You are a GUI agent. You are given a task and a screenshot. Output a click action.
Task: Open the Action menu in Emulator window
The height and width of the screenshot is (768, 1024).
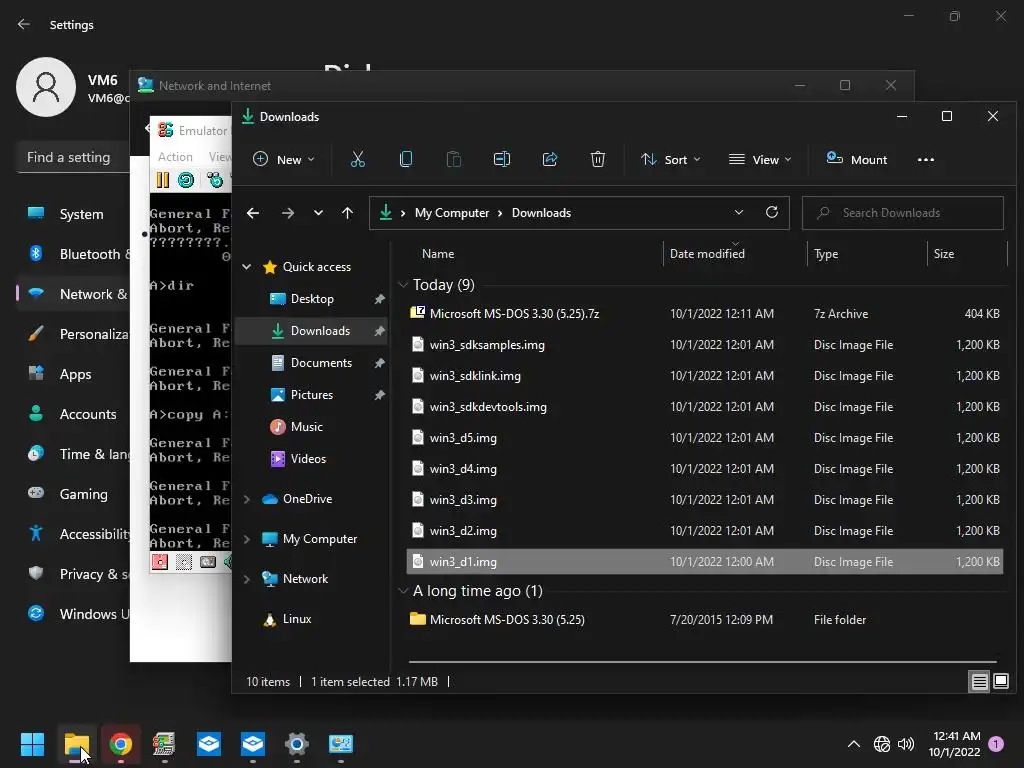pos(175,157)
